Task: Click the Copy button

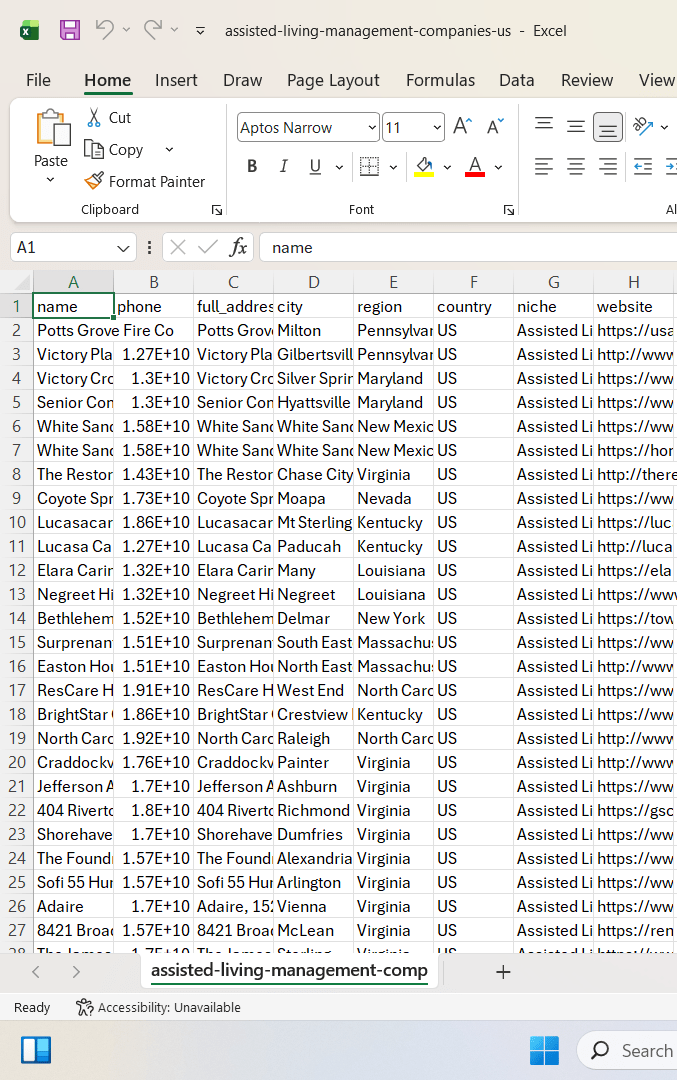Action: (x=114, y=149)
